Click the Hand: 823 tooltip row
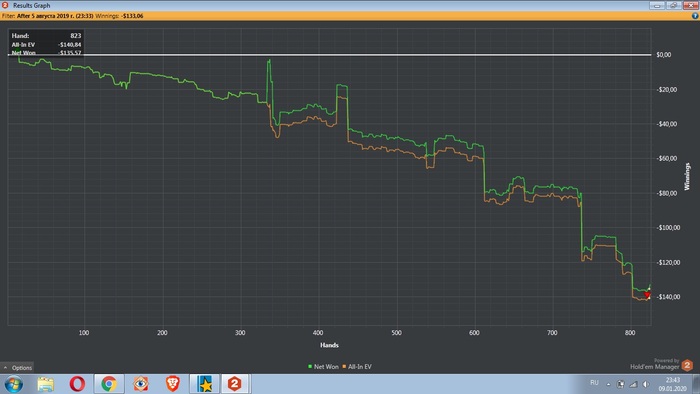Viewport: 700px width, 394px height. click(x=46, y=36)
